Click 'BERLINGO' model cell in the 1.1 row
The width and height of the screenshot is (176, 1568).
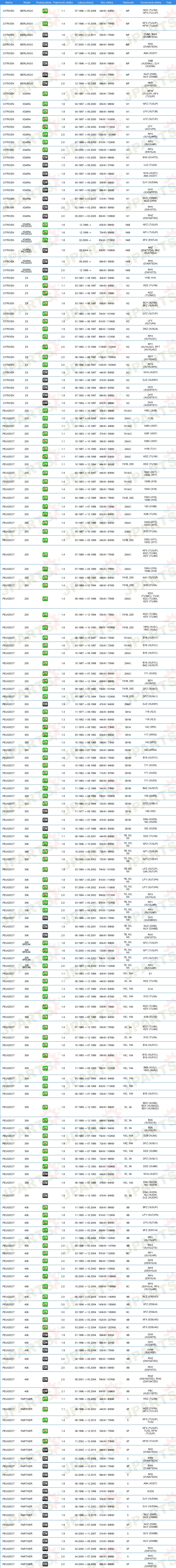(x=27, y=11)
